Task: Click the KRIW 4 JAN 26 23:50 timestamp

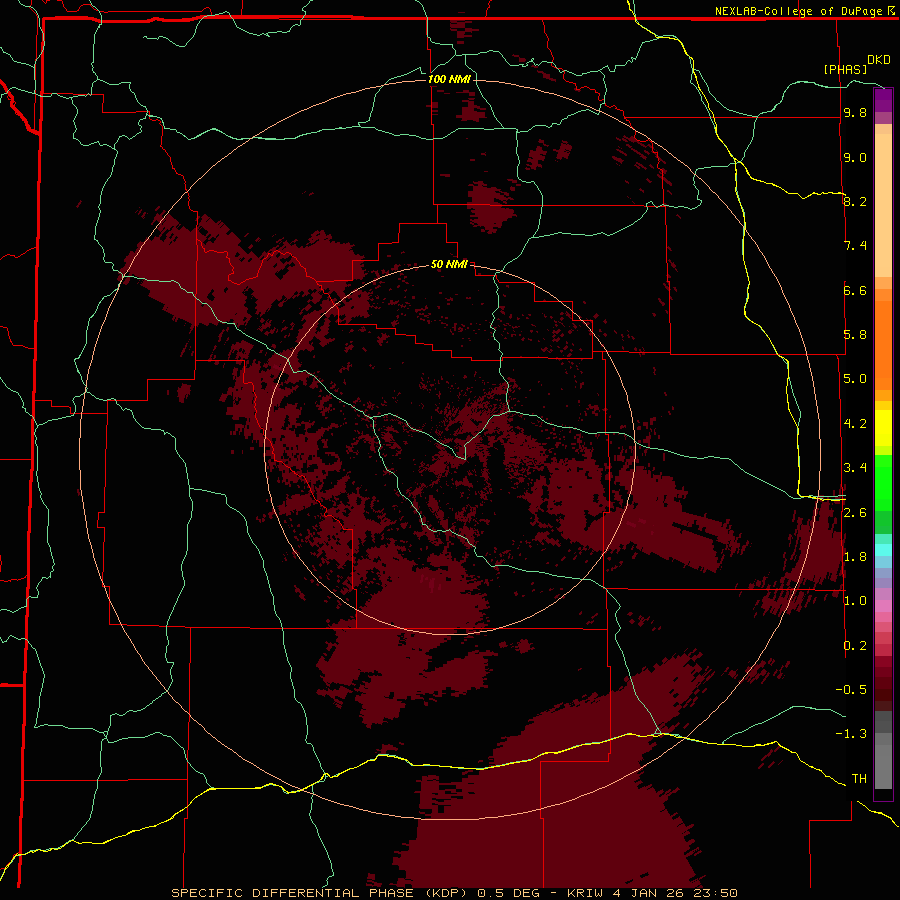Action: pyautogui.click(x=652, y=893)
